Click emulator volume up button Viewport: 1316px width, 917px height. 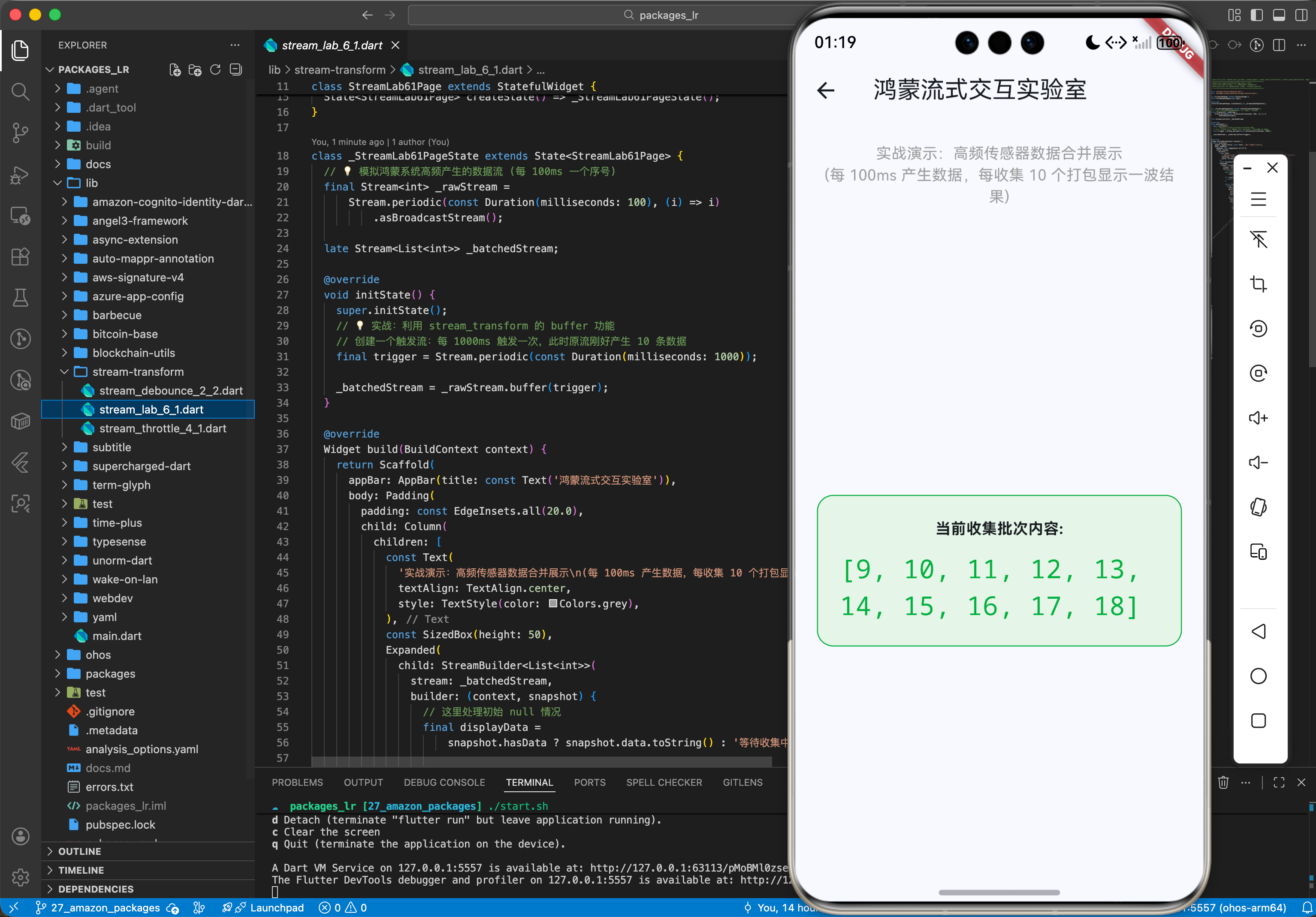1258,418
